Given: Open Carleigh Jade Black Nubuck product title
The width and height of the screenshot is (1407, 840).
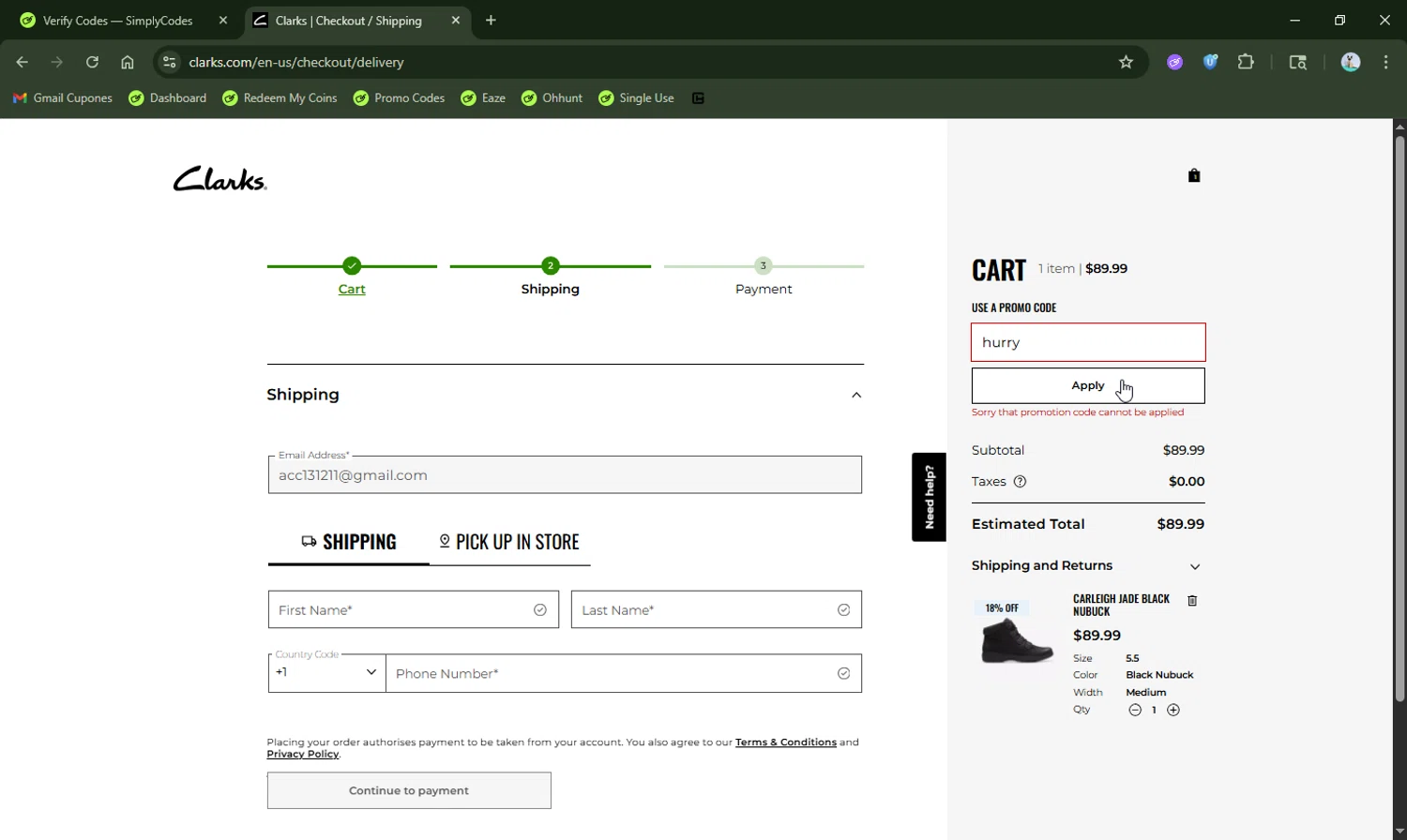Looking at the screenshot, I should pos(1121,605).
